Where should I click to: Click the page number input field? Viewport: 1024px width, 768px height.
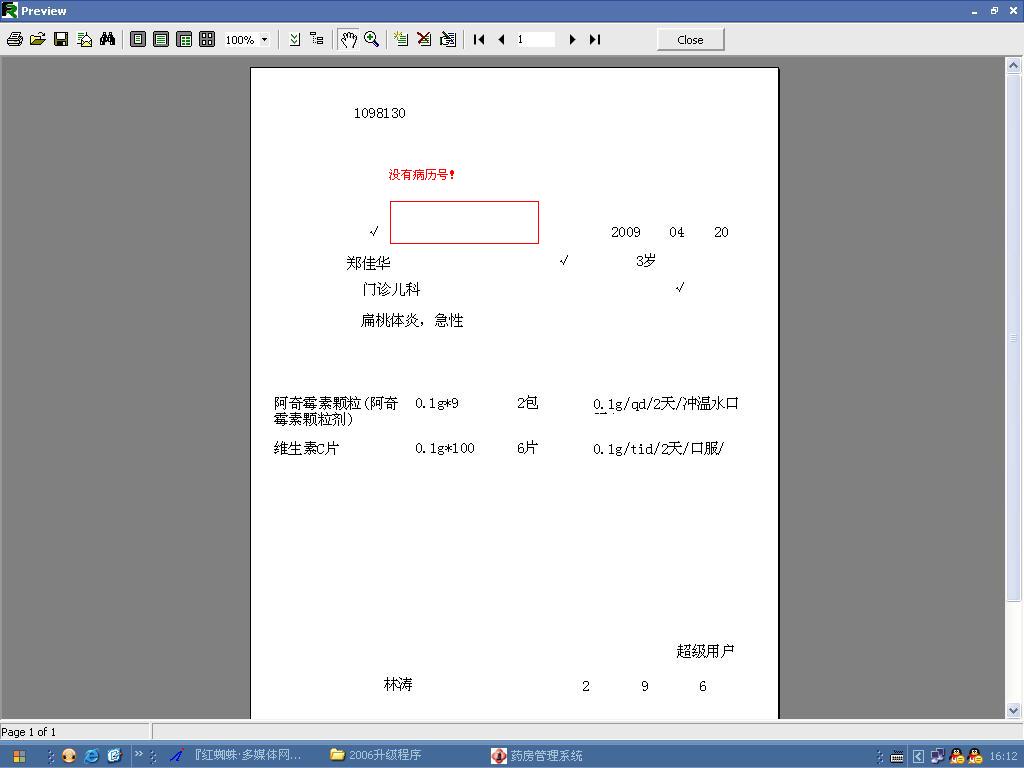(535, 39)
